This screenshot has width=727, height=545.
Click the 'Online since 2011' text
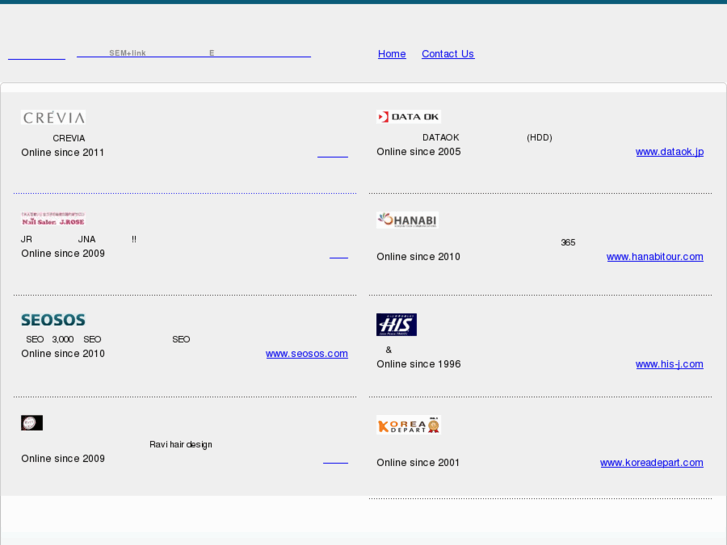(63, 153)
